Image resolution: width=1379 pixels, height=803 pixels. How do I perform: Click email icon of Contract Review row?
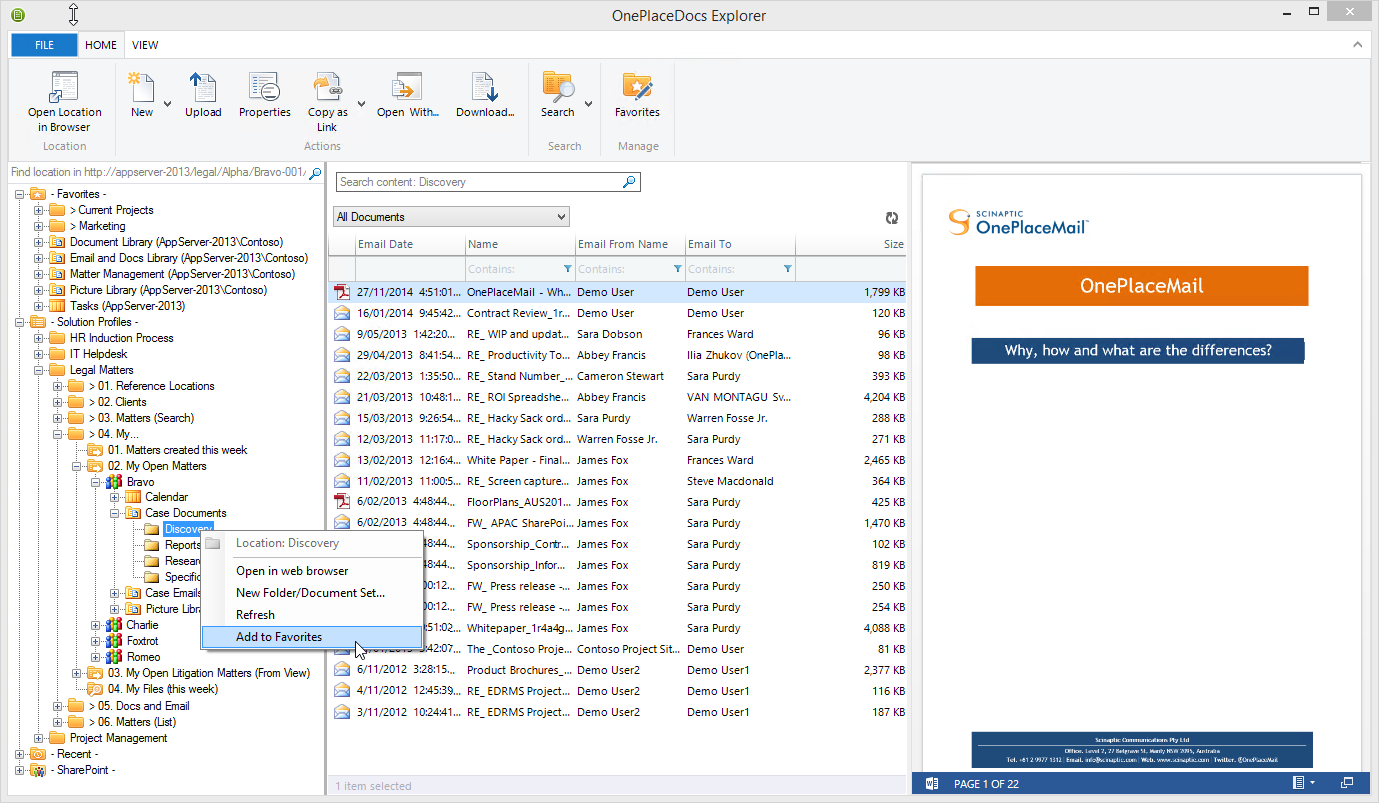point(342,313)
